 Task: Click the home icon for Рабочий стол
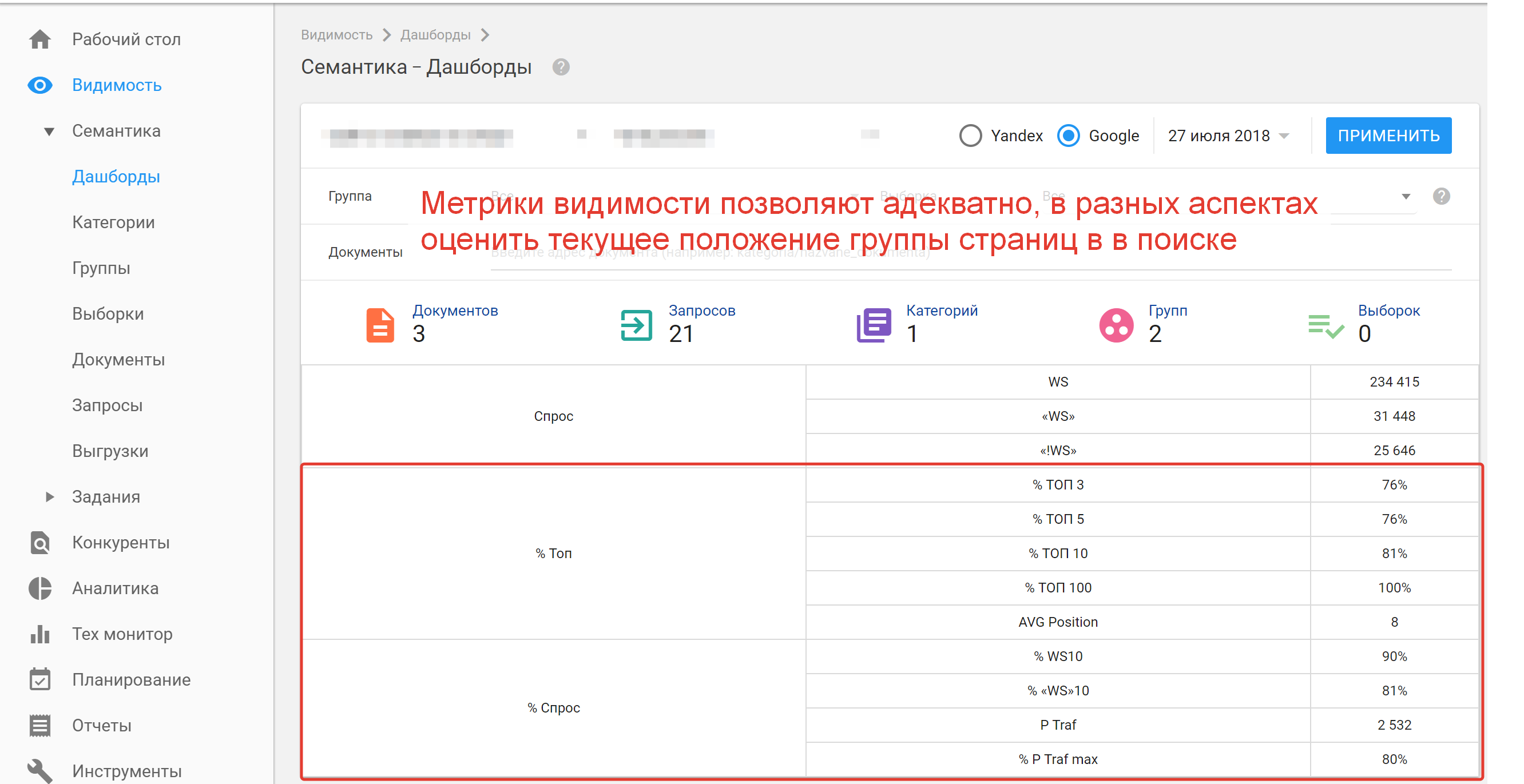coord(39,39)
